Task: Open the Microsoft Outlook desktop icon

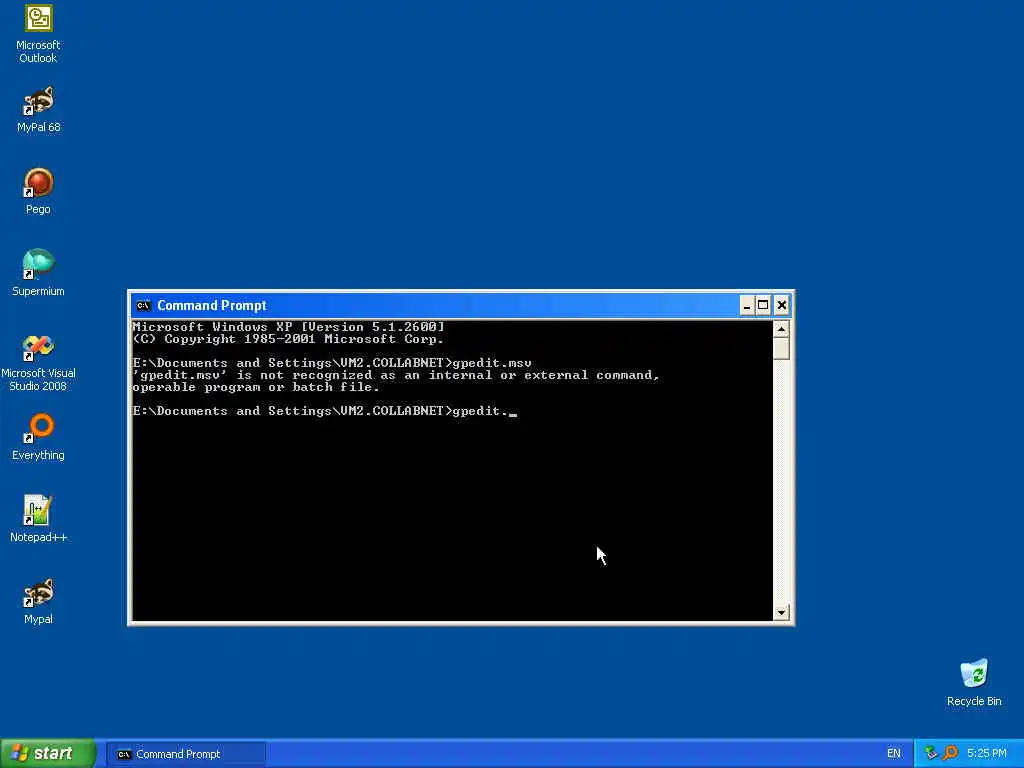Action: tap(38, 34)
